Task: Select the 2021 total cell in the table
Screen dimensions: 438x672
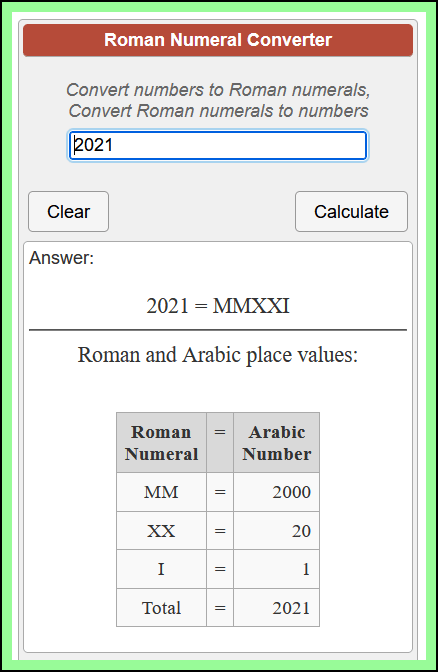Action: click(276, 608)
